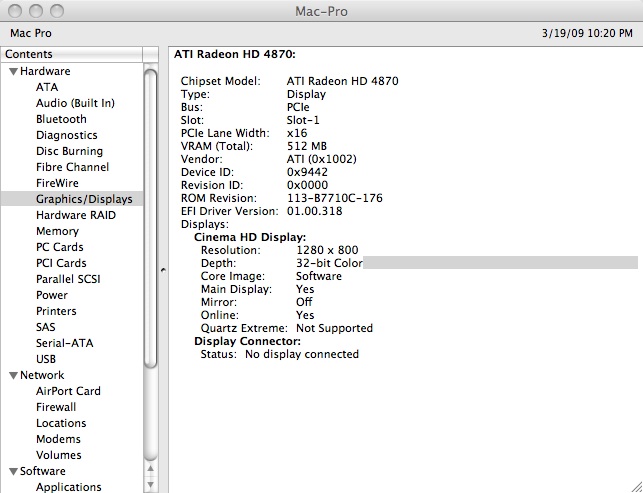
Task: Click the "01.00.318" EFI driver value
Action: [315, 212]
